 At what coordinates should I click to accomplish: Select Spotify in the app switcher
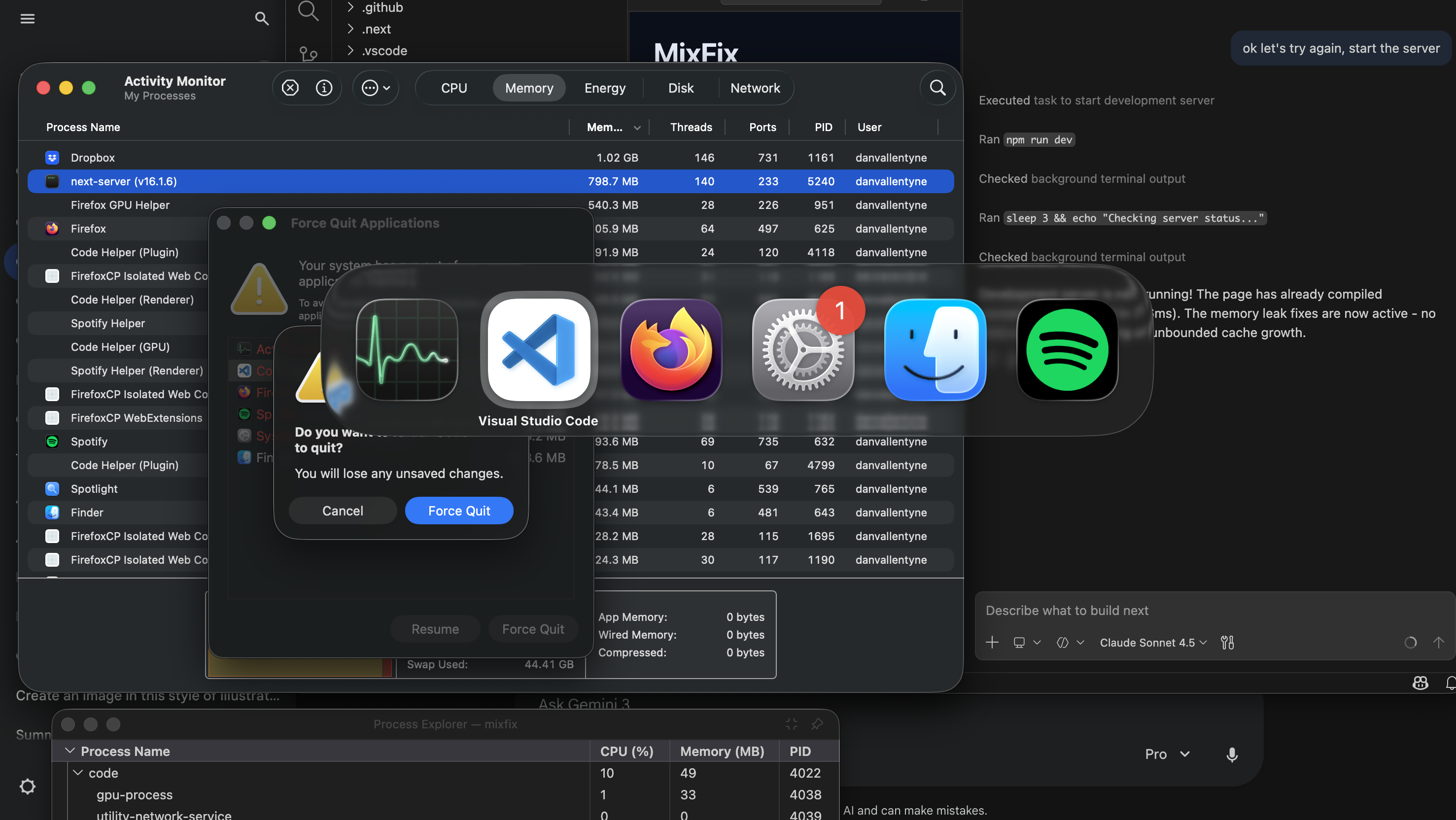[1067, 350]
